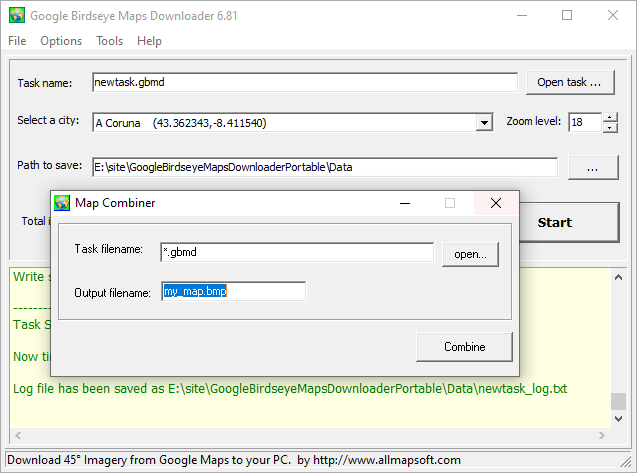Click the Combine button
637x473 pixels.
tap(464, 347)
